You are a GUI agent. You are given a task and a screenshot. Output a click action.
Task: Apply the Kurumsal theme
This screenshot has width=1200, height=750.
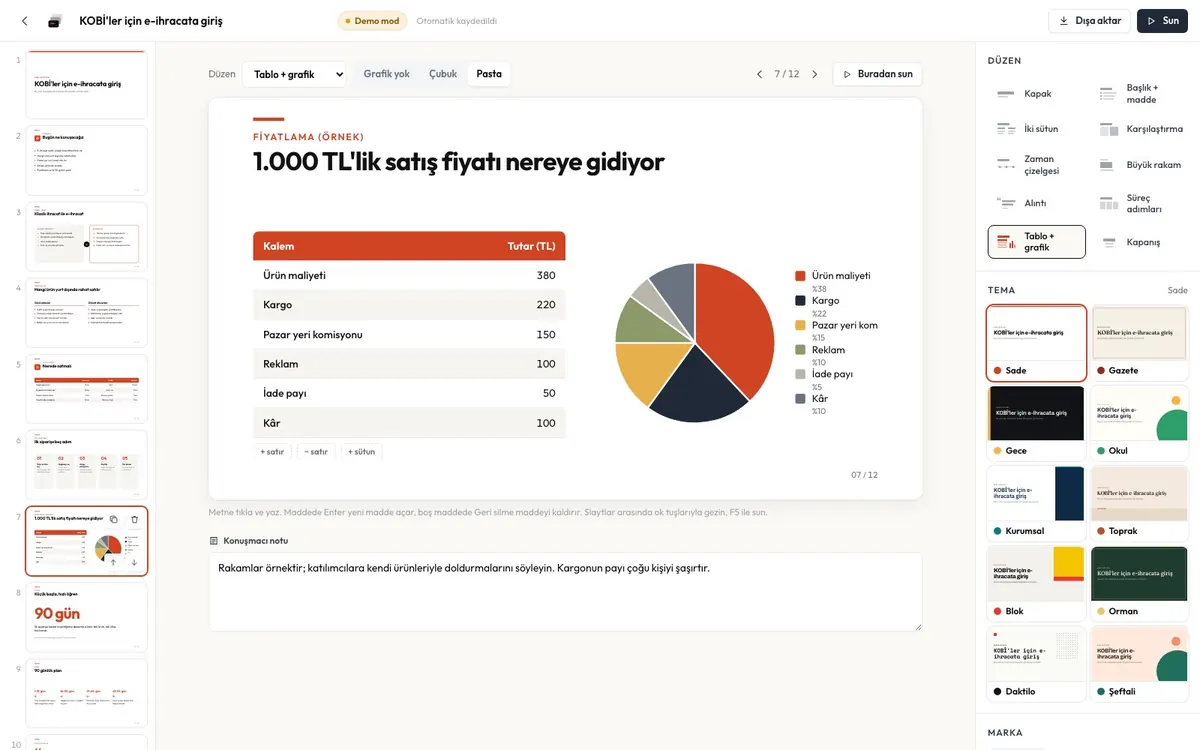1036,503
